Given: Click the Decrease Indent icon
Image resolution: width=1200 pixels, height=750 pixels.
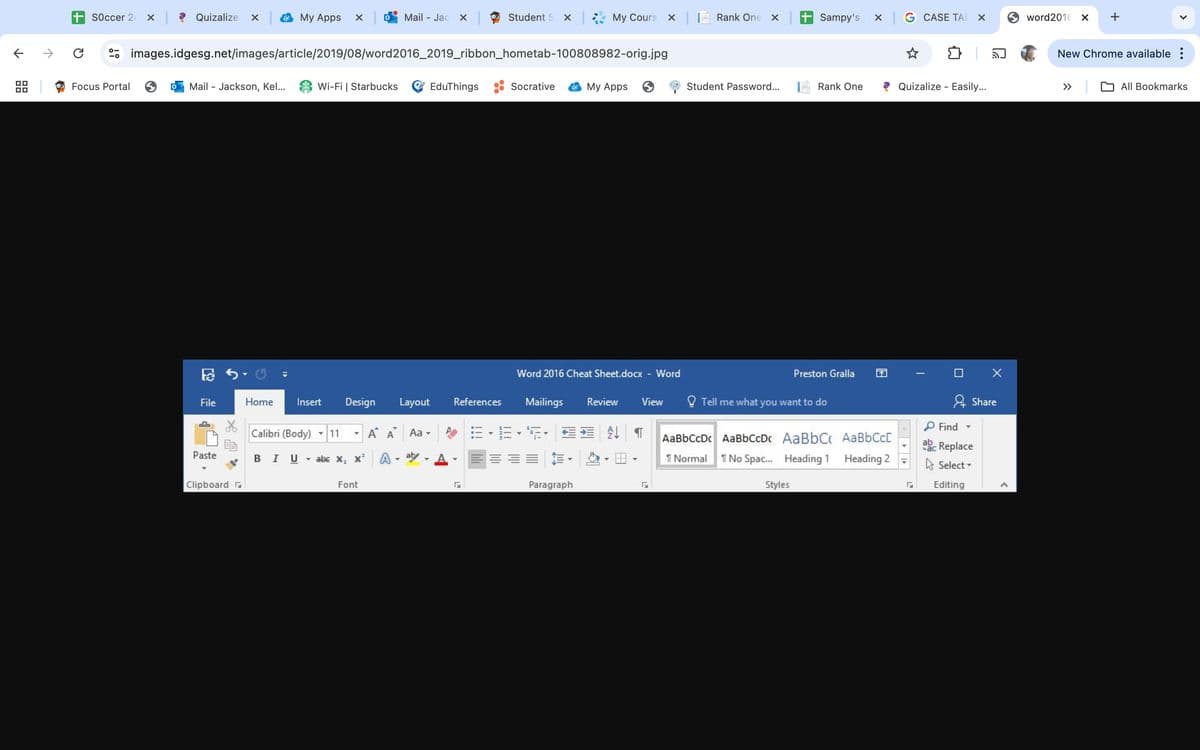Looking at the screenshot, I should tap(569, 433).
